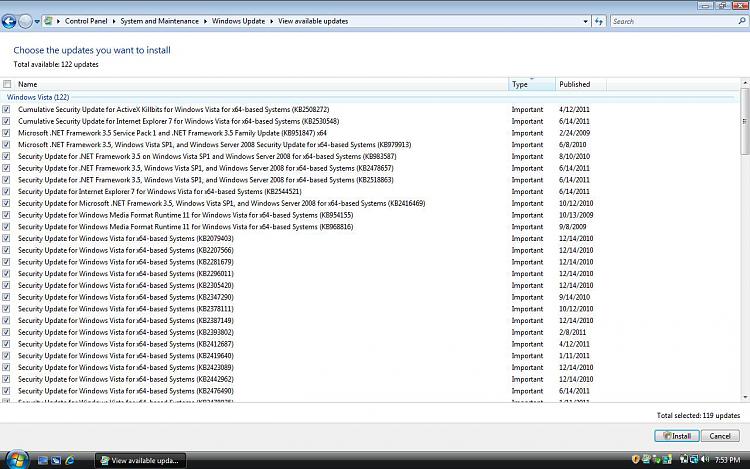The width and height of the screenshot is (750, 469).
Task: Click the View available updates breadcrumb
Action: coord(313,21)
